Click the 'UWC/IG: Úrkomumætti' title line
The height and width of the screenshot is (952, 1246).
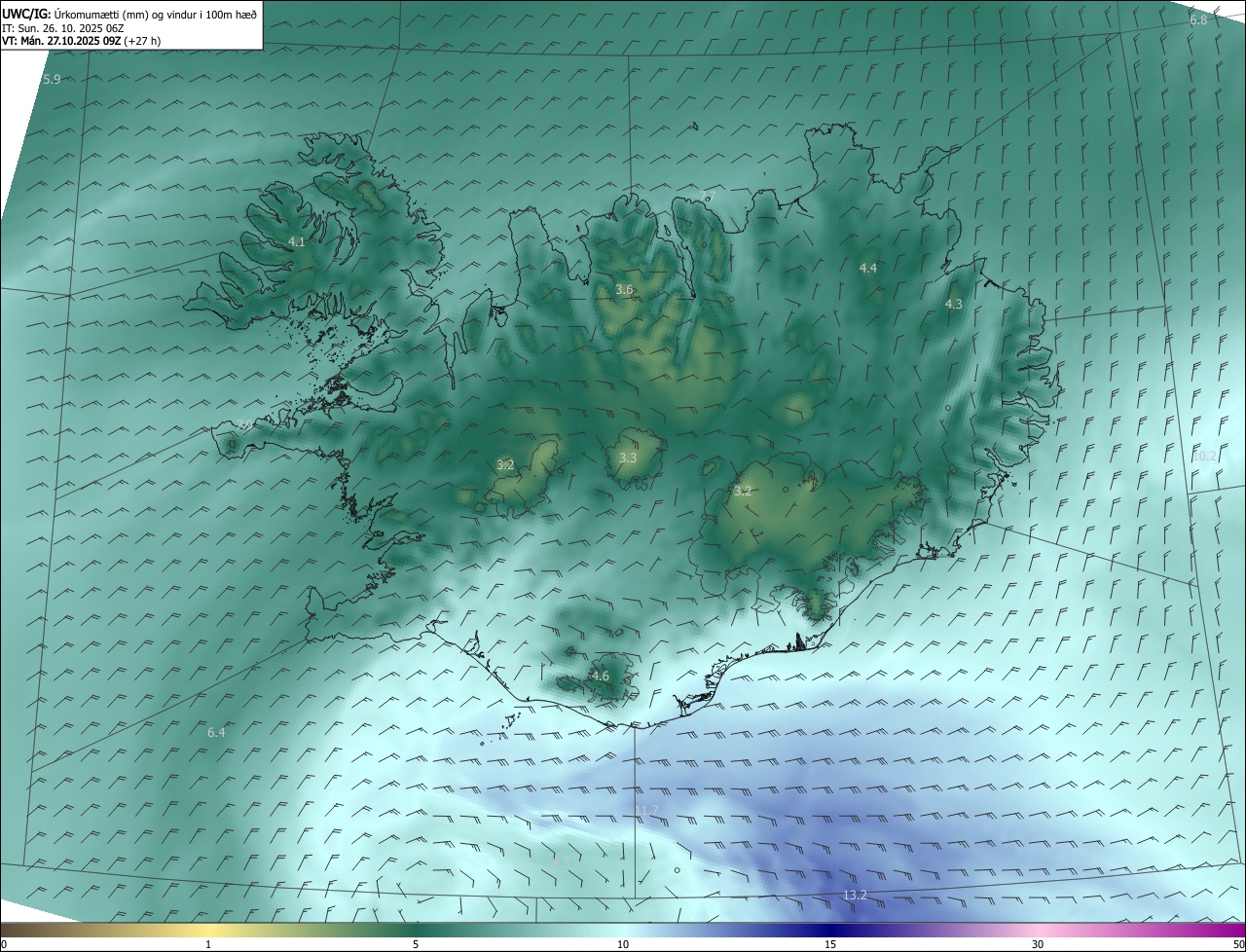coord(129,15)
